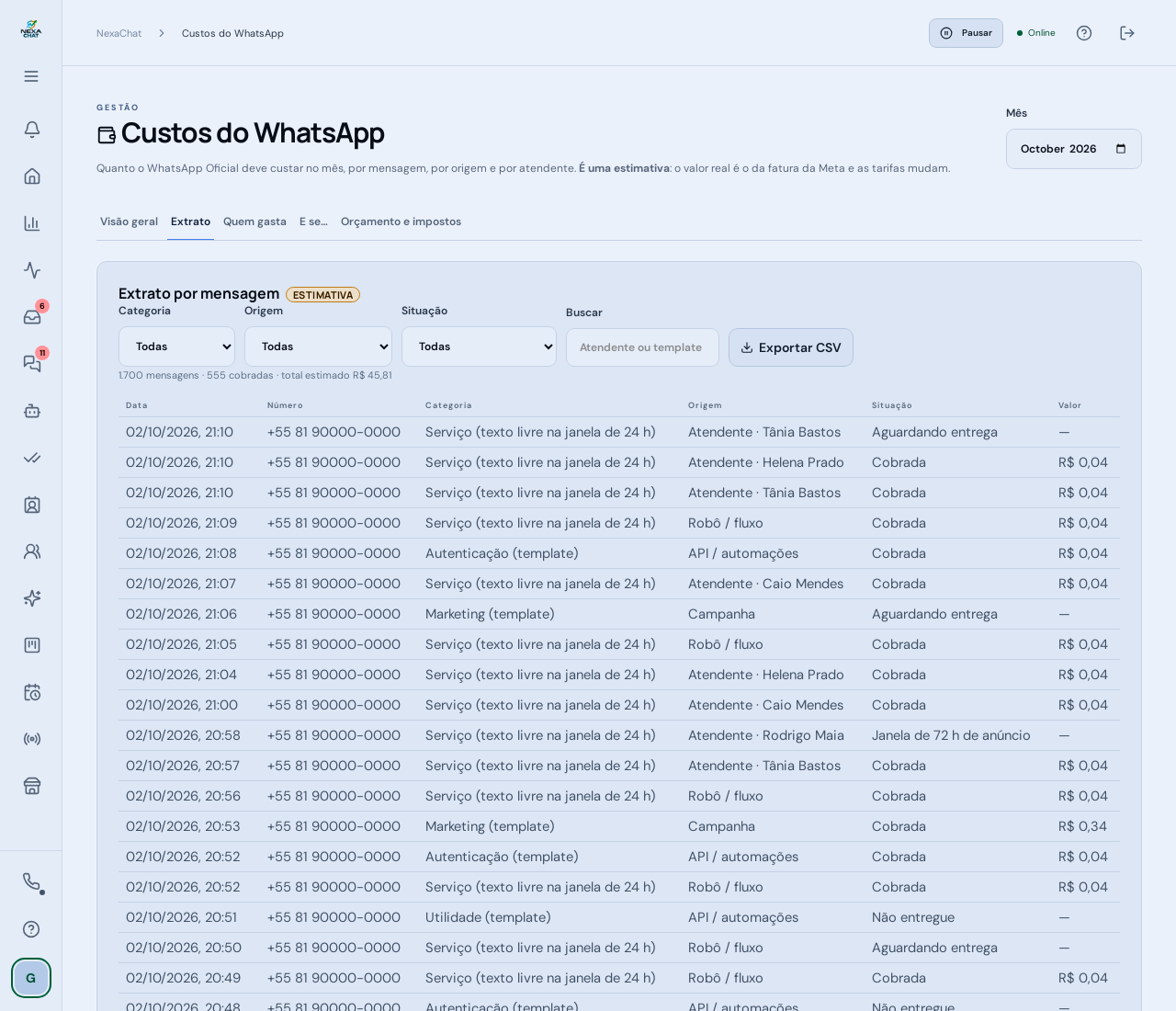Expand the Situação dropdown
This screenshot has width=1176, height=1011.
click(x=479, y=346)
